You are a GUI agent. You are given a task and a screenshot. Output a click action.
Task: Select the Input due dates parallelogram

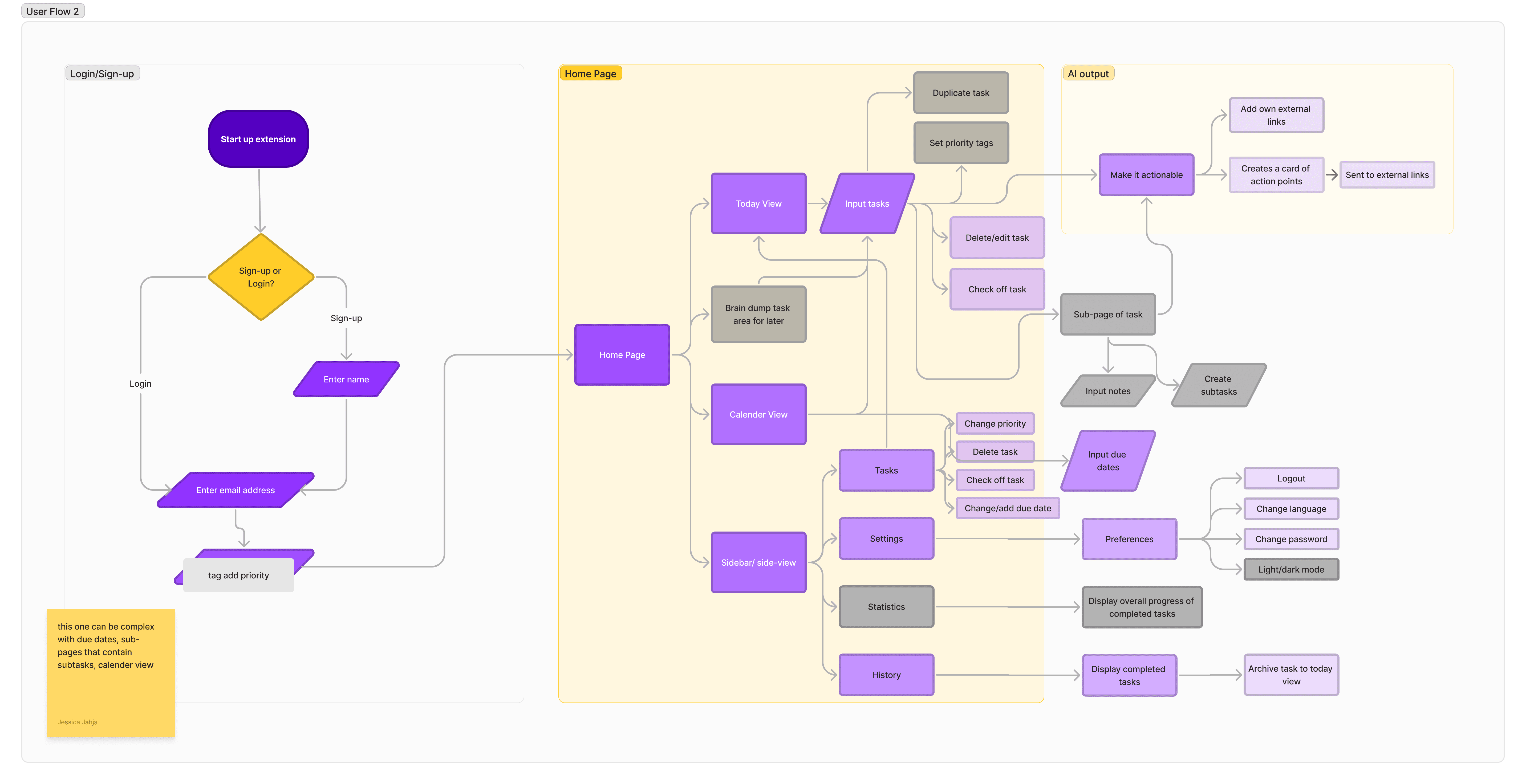coord(1107,460)
